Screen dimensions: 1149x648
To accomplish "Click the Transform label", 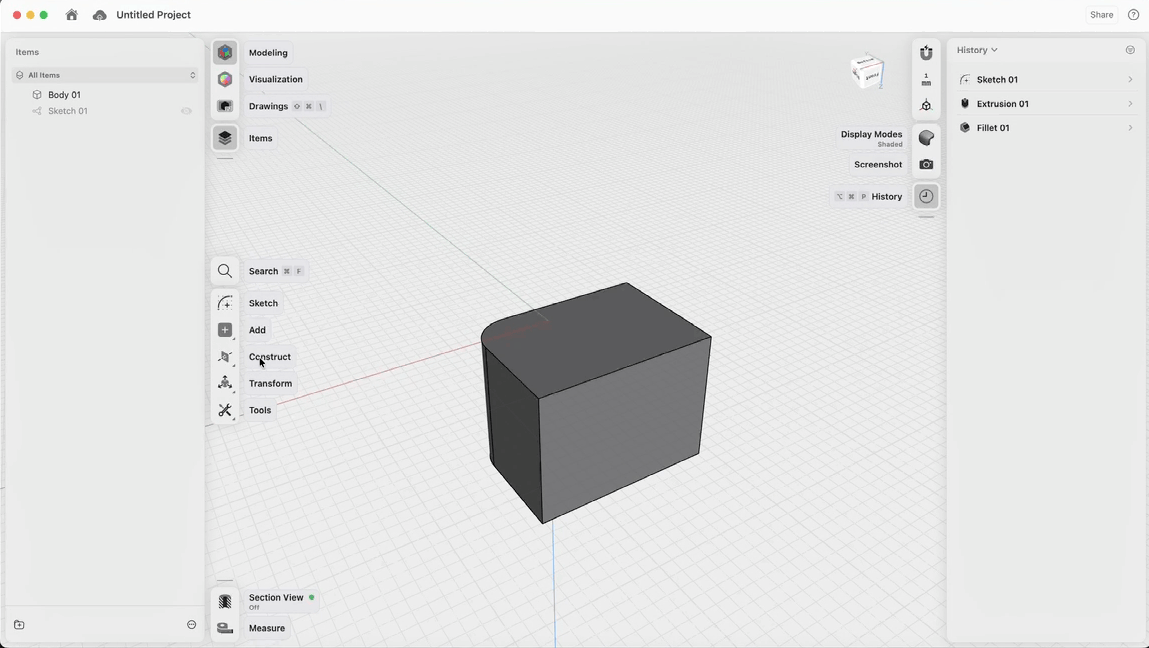I will click(270, 383).
